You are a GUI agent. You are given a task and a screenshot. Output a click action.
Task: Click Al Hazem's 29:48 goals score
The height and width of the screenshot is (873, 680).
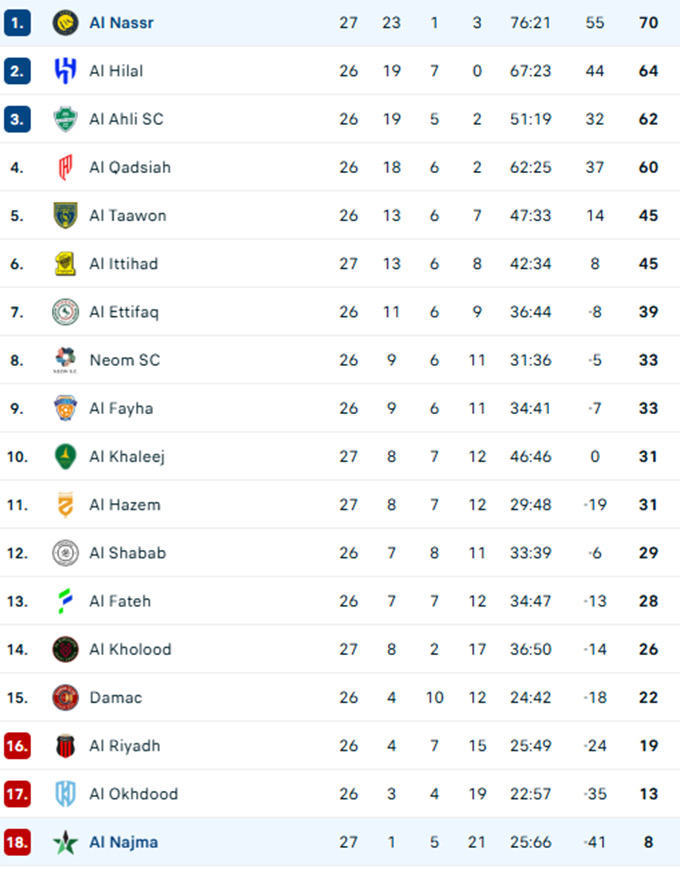click(530, 505)
